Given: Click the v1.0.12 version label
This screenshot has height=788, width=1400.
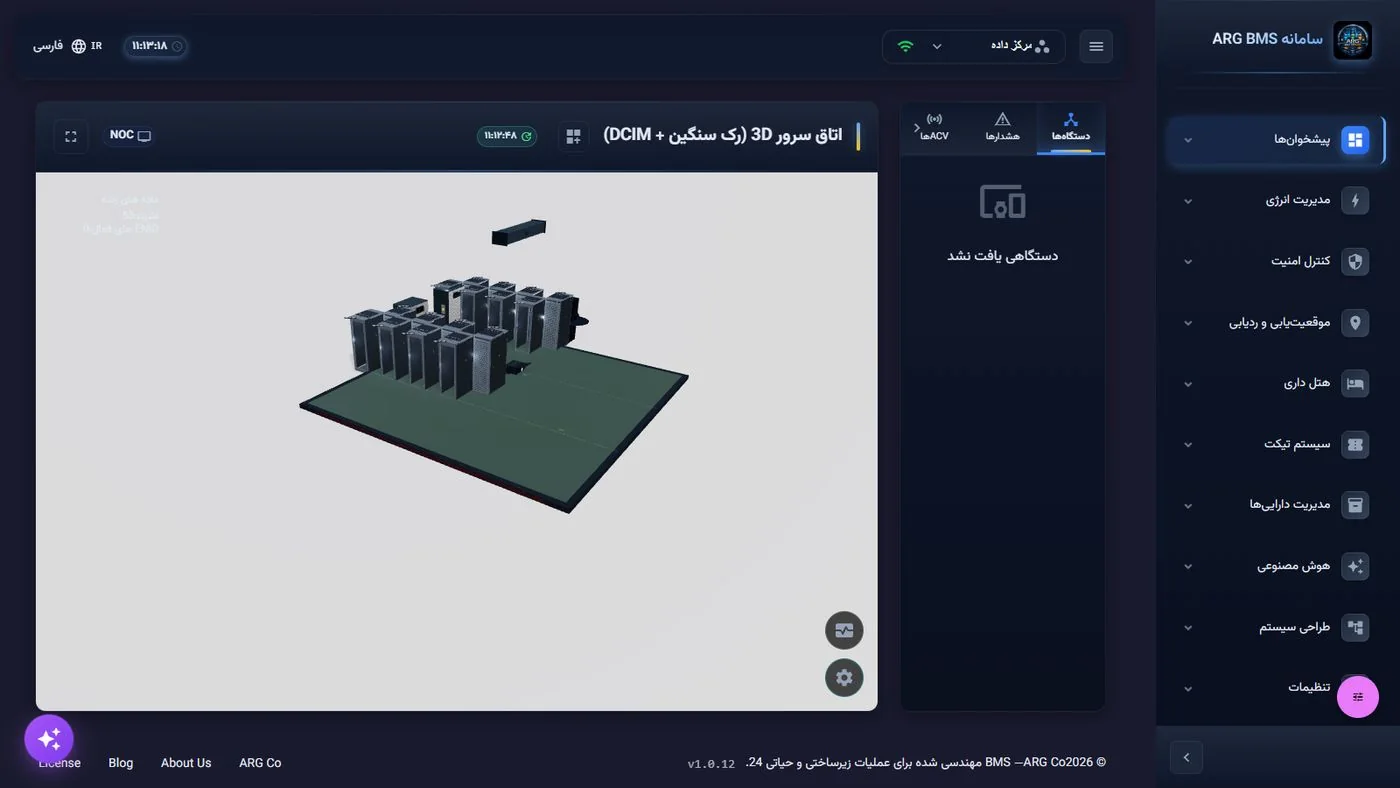Looking at the screenshot, I should [x=711, y=764].
